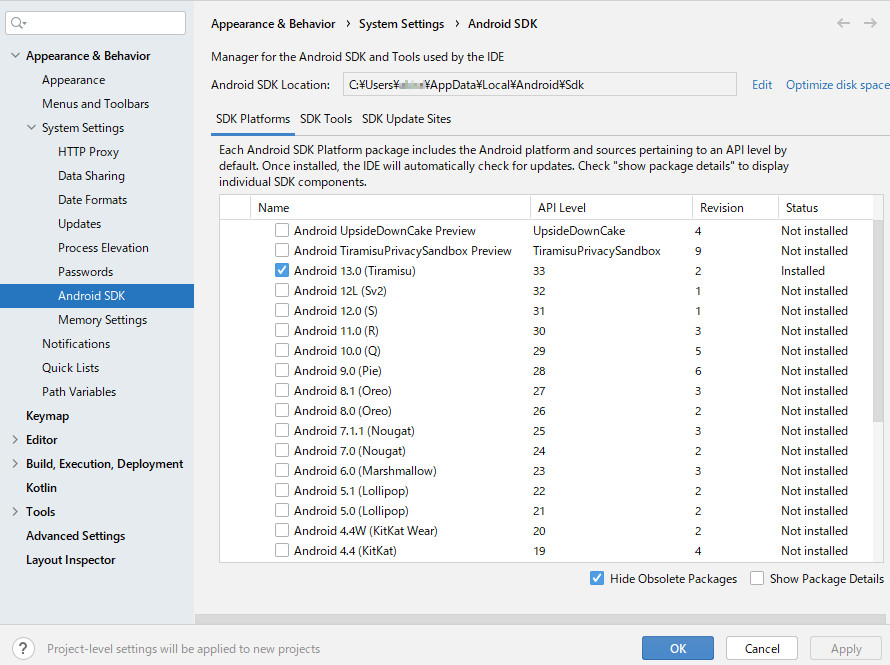Check Android 5.1 (Lollipop) checkbox
890x665 pixels.
282,490
